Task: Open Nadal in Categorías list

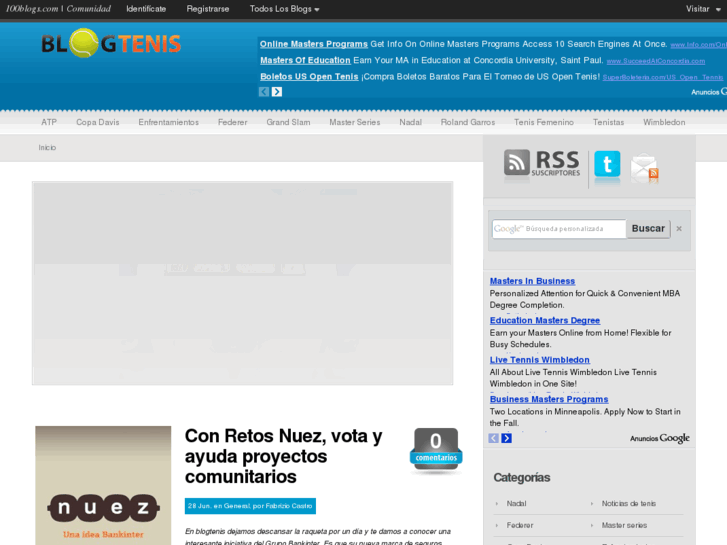Action: coord(517,504)
